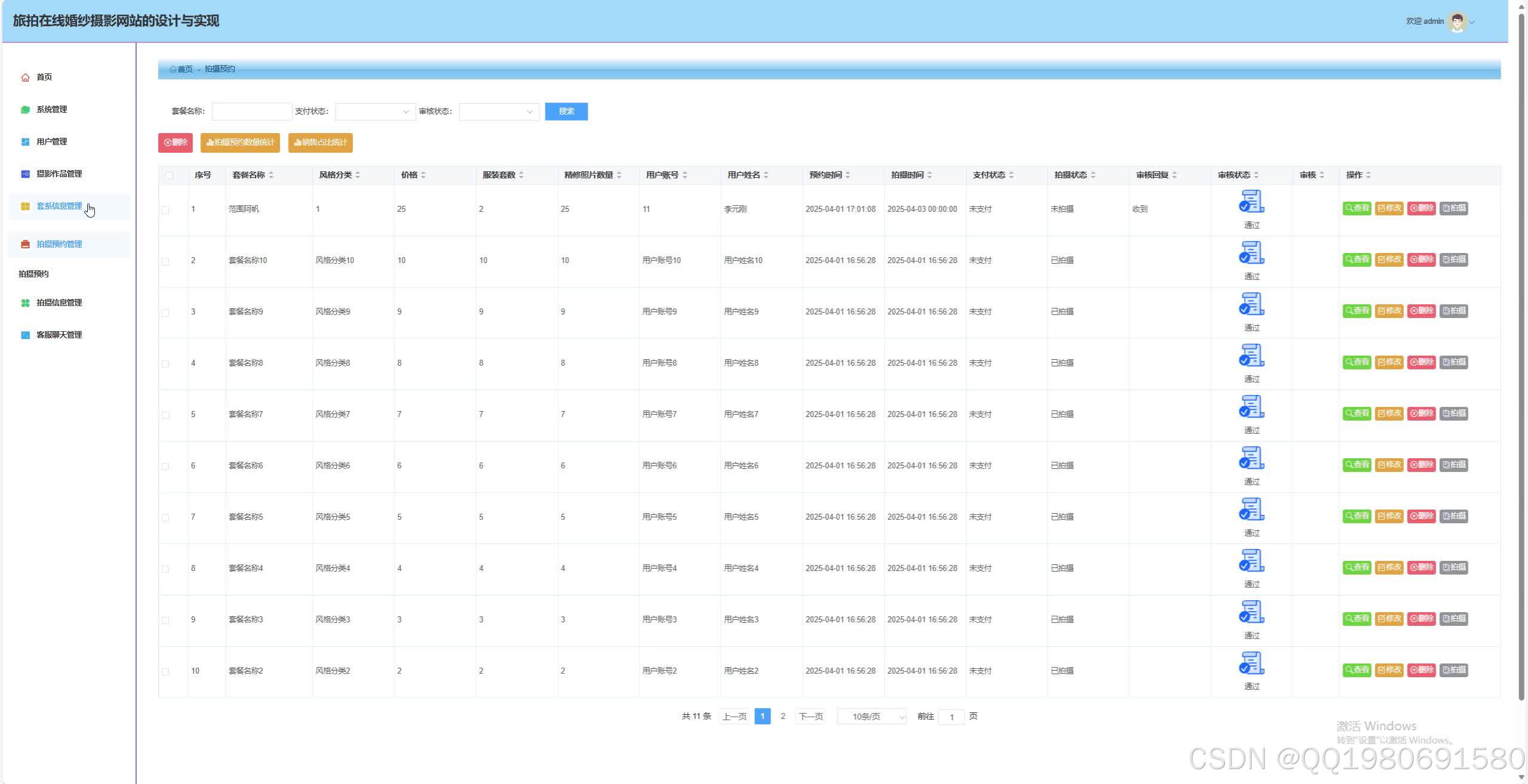1528x784 pixels.
Task: Click the 系统管理 sidebar icon
Action: 25,110
